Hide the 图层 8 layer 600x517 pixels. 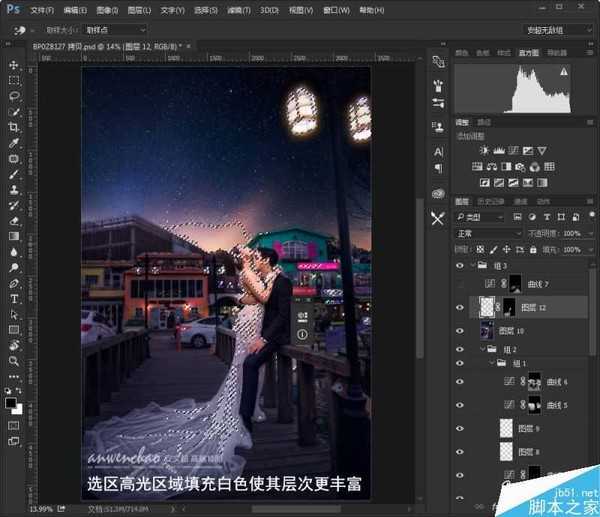click(x=460, y=452)
